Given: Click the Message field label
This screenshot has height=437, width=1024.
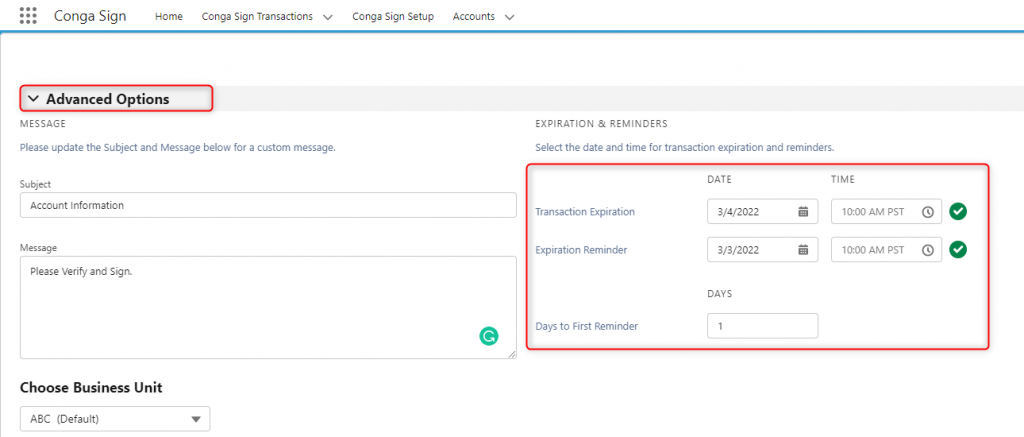Looking at the screenshot, I should (x=39, y=248).
